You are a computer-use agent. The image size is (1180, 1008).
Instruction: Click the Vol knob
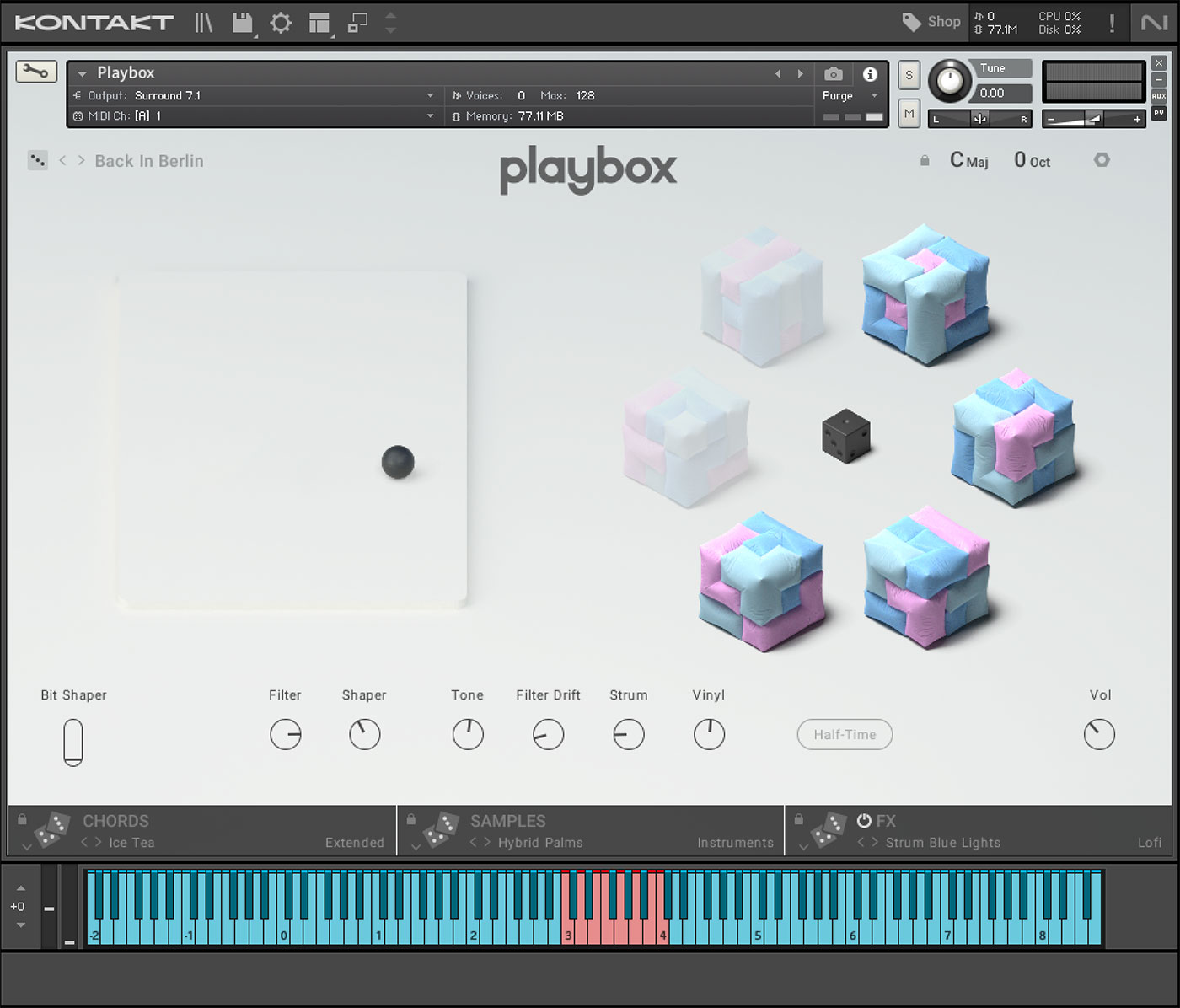coord(1099,734)
